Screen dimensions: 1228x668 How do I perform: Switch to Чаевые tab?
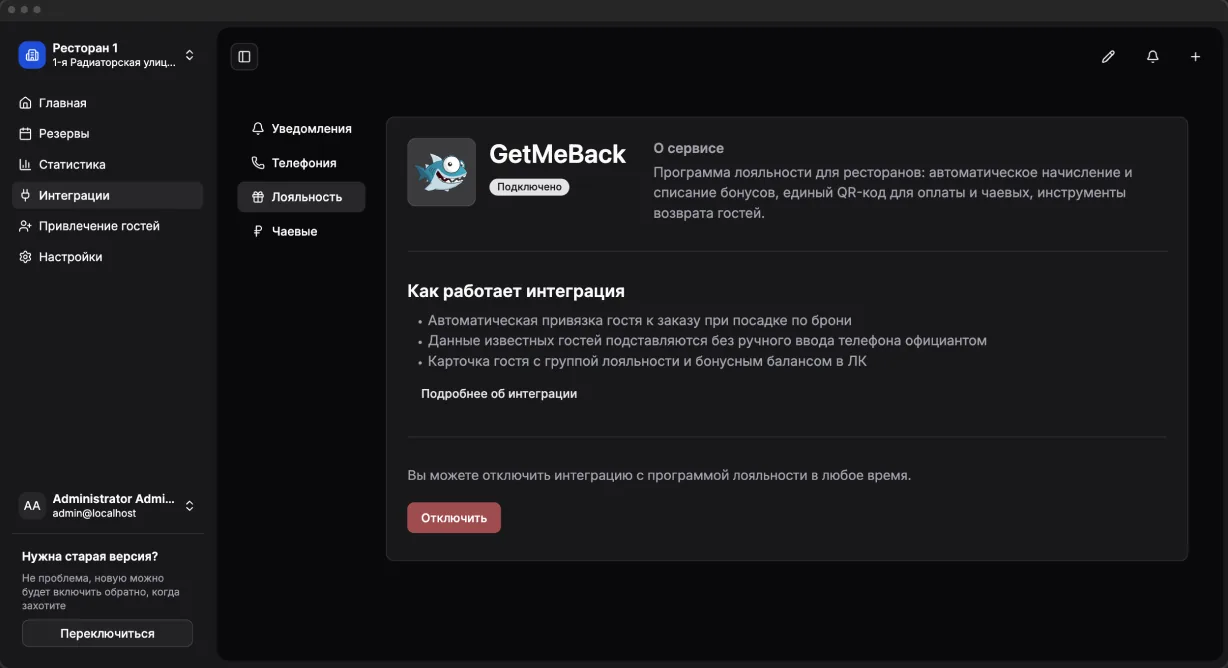pyautogui.click(x=301, y=231)
